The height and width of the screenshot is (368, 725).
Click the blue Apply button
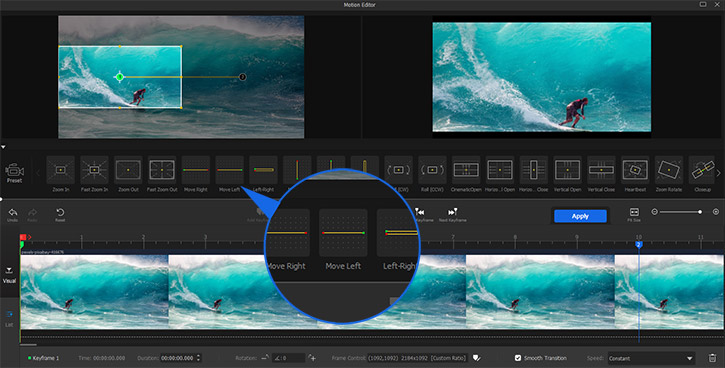[x=580, y=216]
